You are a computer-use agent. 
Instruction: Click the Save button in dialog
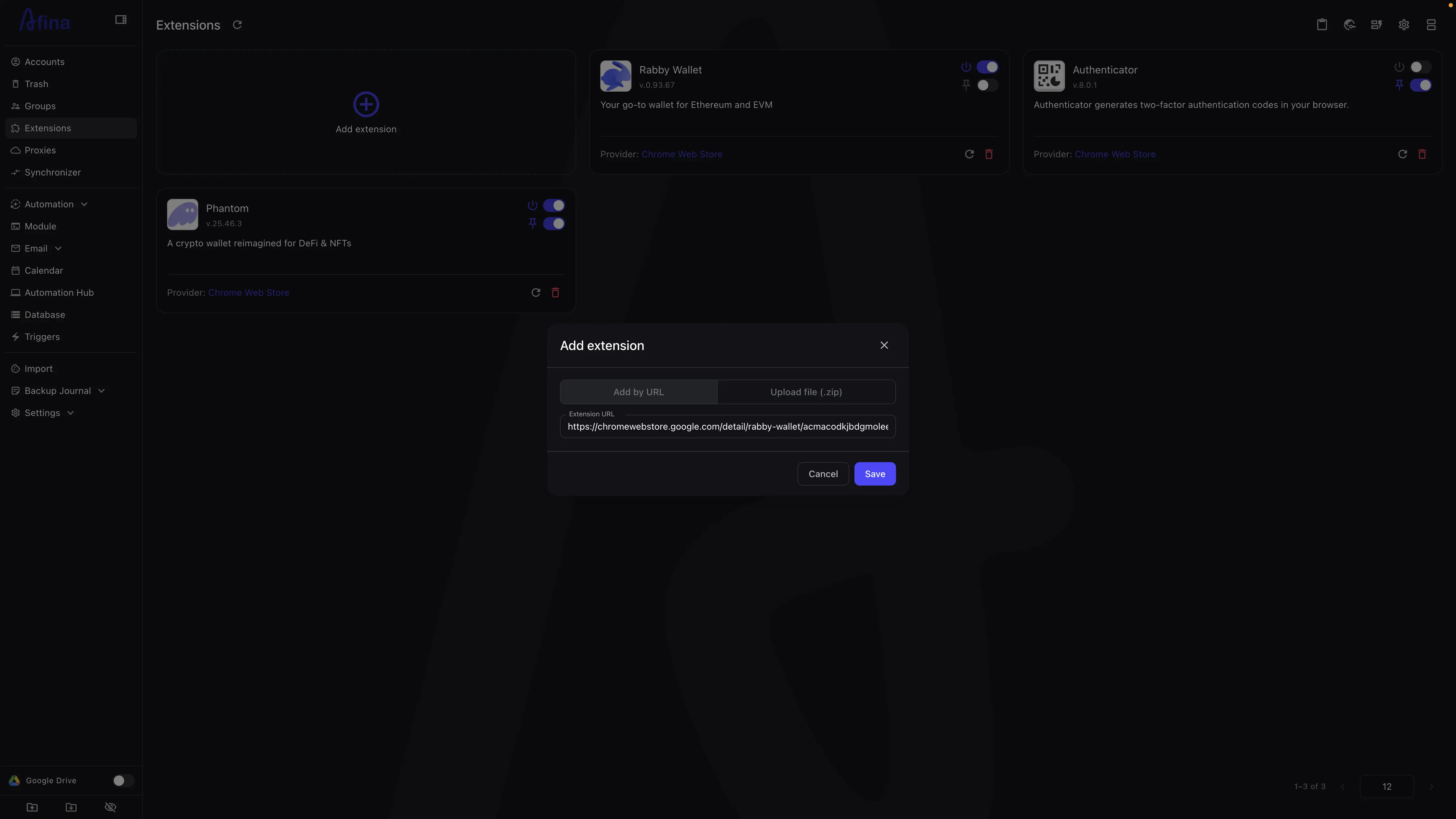coord(874,474)
